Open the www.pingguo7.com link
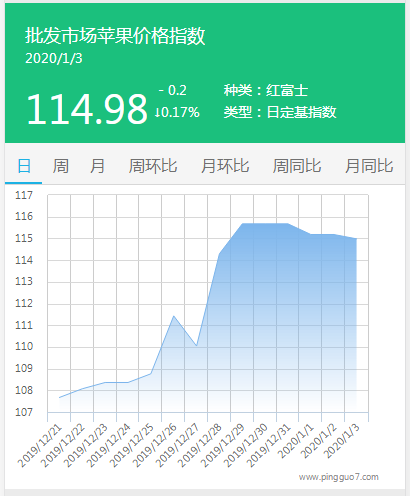Image resolution: width=410 pixels, height=496 pixels. tap(339, 477)
